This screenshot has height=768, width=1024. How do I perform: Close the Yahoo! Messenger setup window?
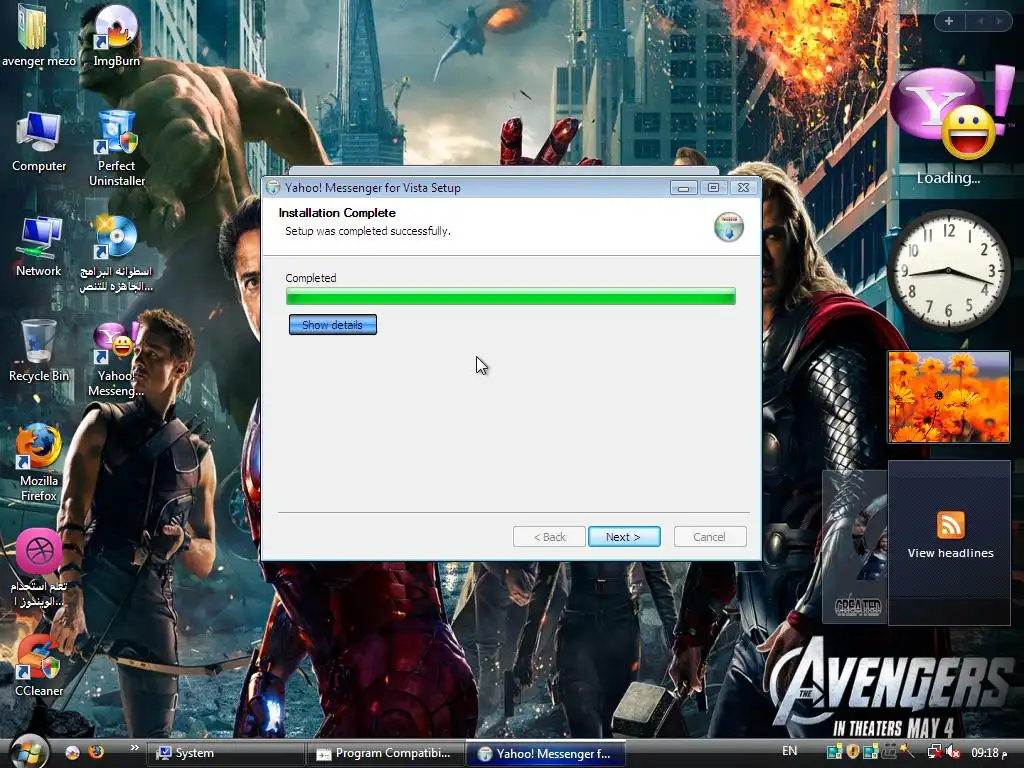[x=743, y=188]
